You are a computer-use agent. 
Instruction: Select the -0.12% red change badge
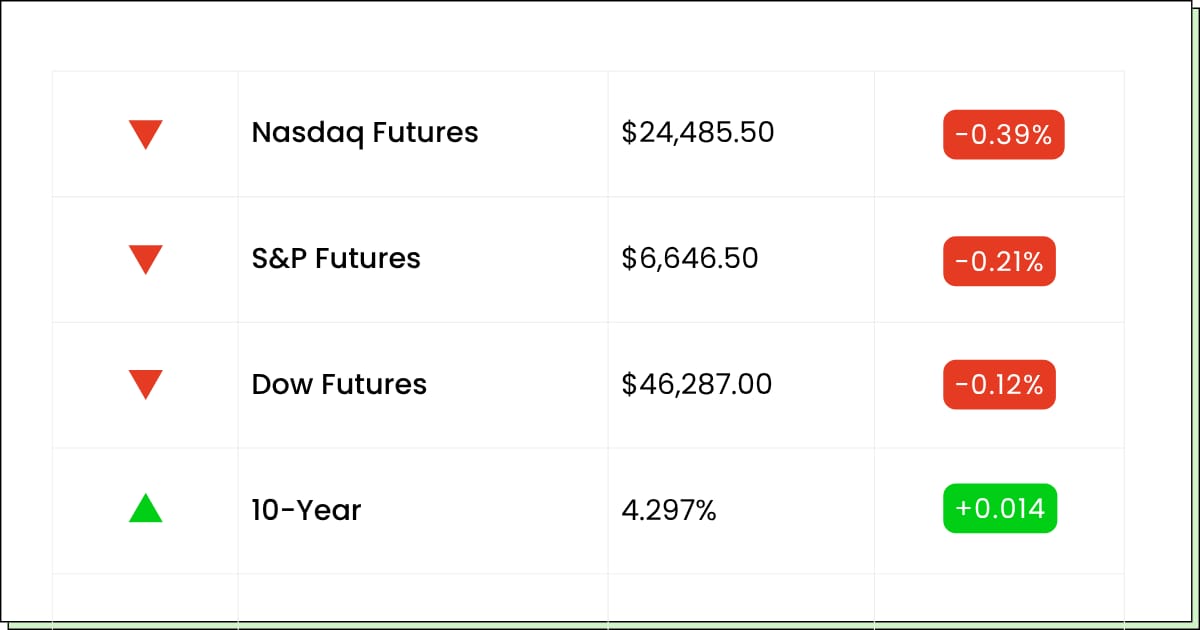[999, 385]
